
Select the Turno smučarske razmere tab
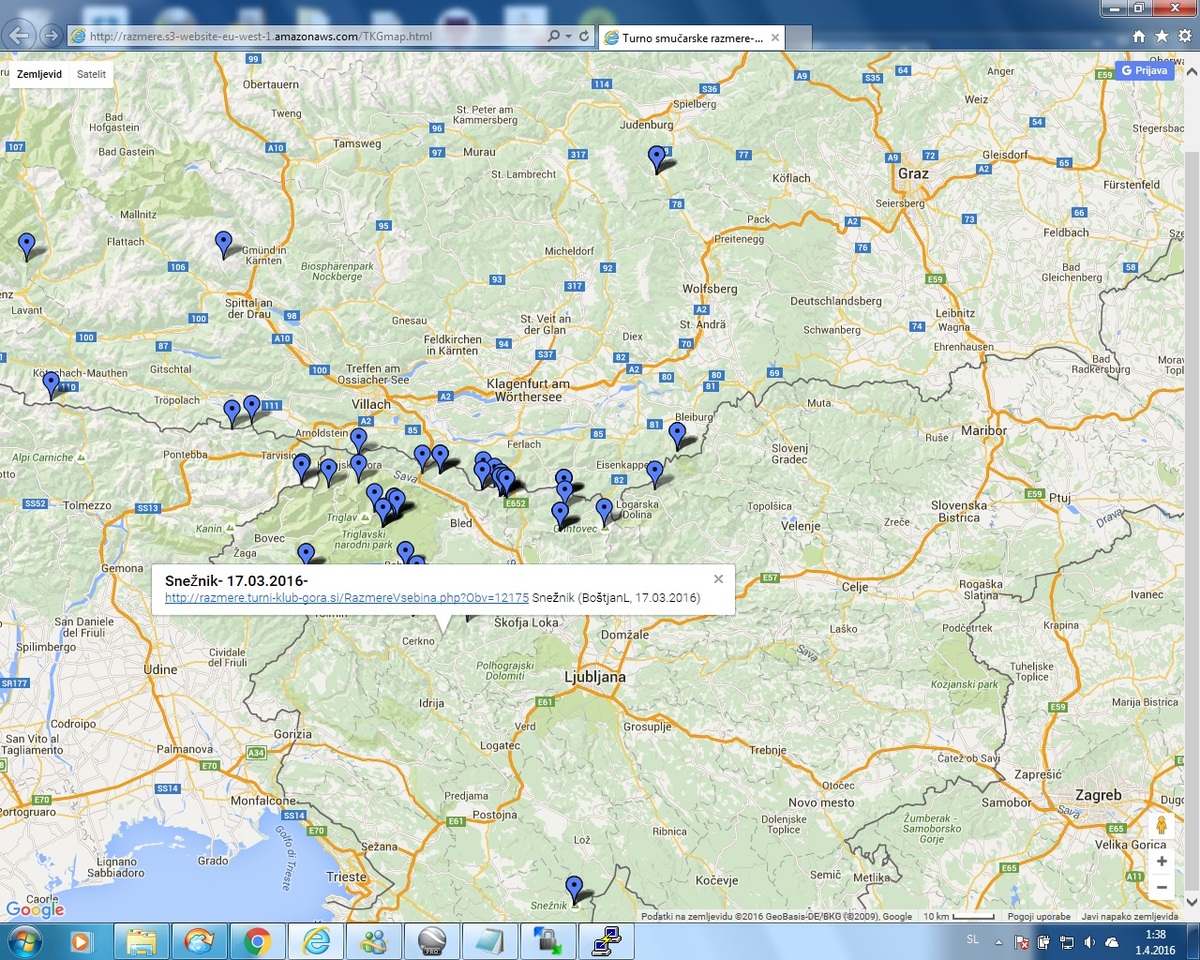coord(692,37)
